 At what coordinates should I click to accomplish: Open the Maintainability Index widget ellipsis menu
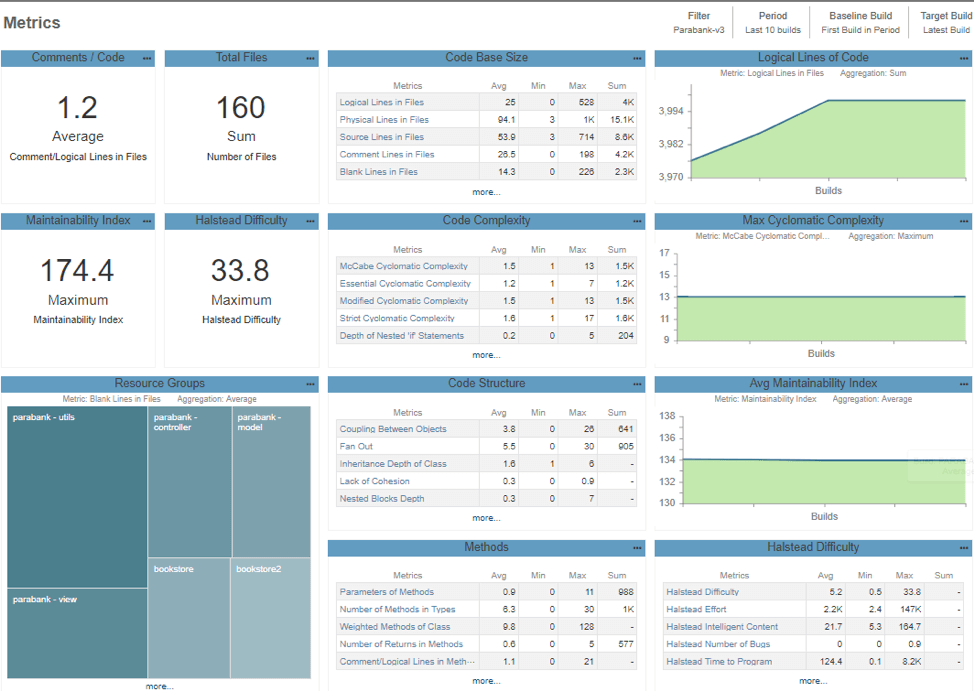click(x=147, y=222)
